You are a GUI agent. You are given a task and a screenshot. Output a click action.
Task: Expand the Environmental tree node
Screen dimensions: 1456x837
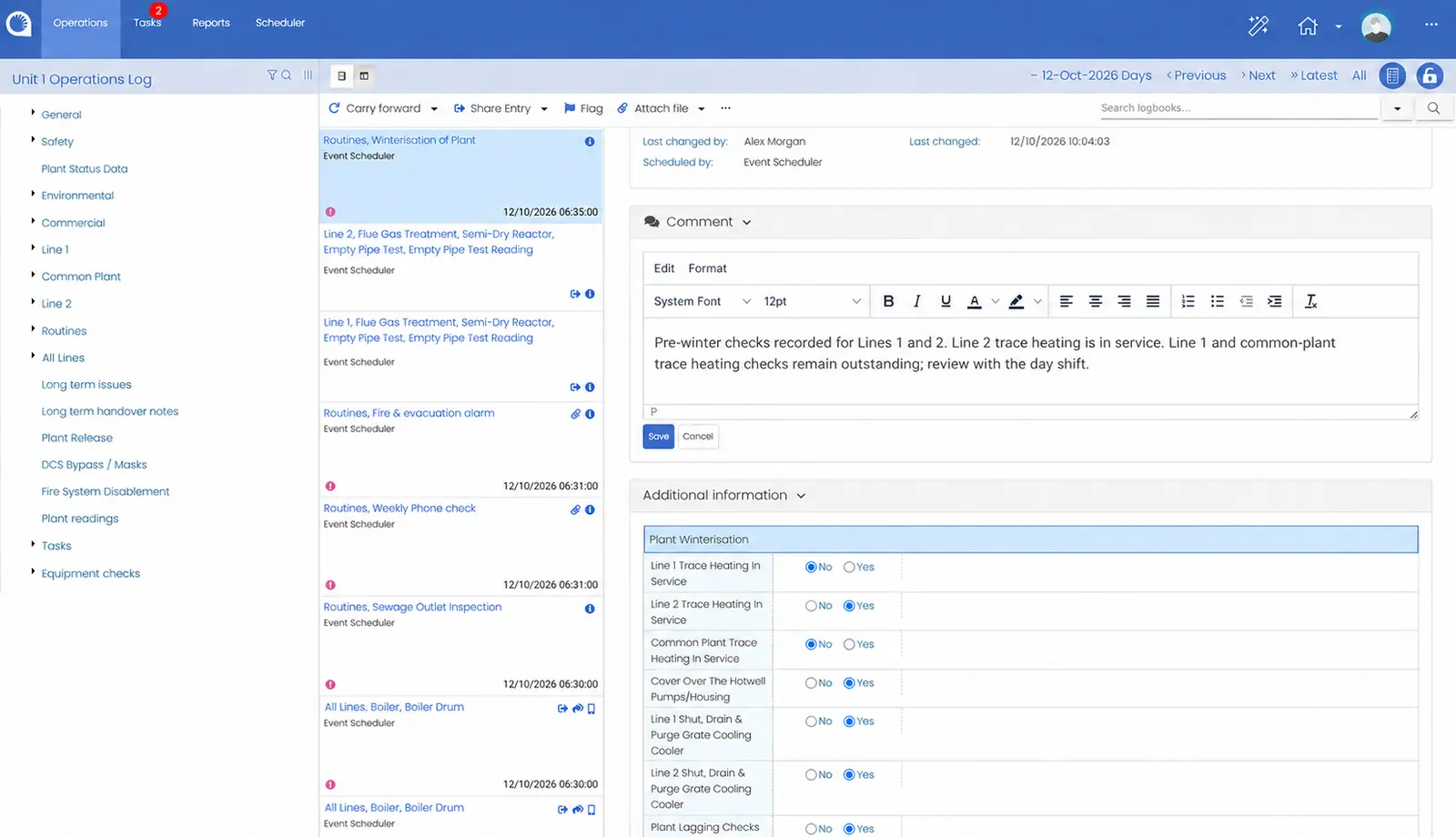33,195
